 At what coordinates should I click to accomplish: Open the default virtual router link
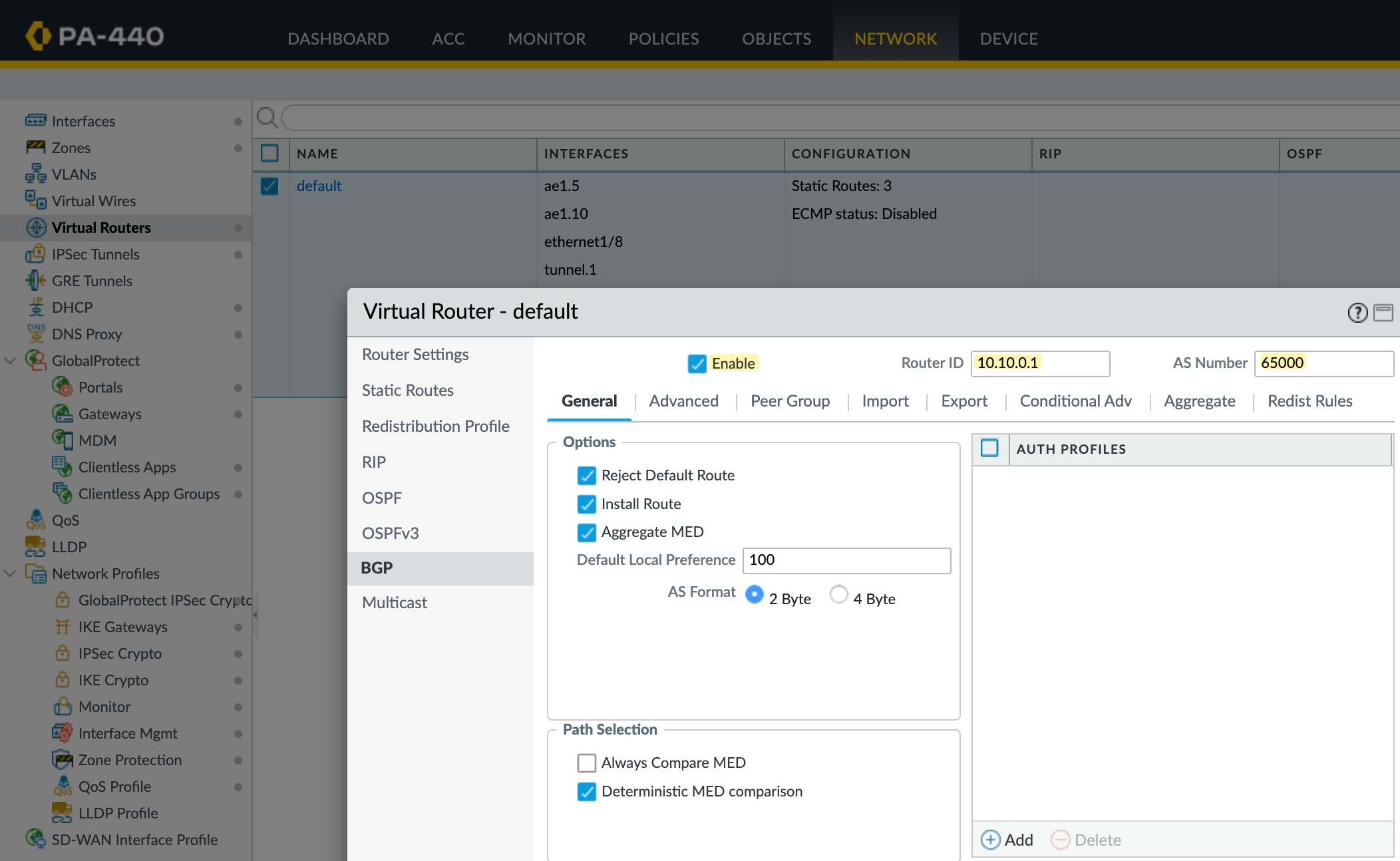[319, 186]
